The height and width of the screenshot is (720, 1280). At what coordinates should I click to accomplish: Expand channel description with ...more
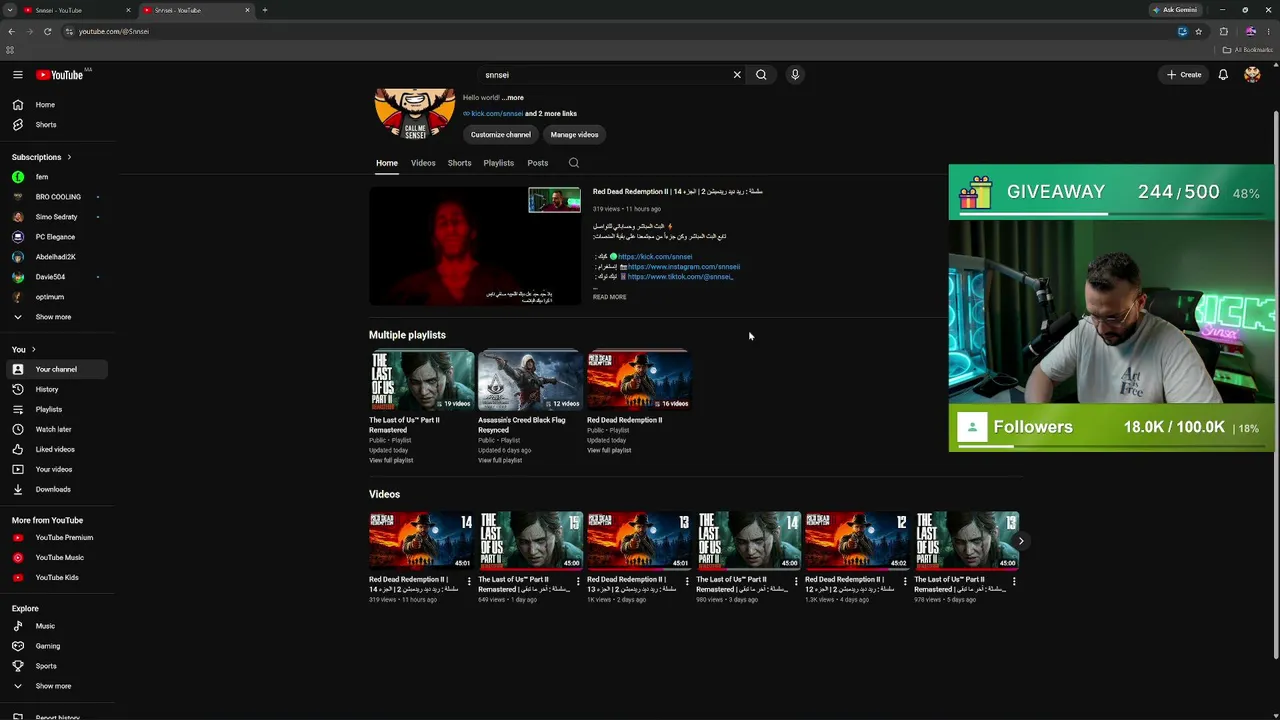513,98
